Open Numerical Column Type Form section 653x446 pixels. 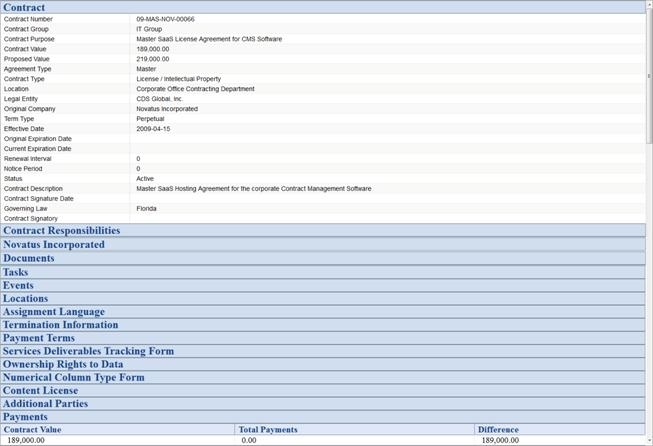coord(323,378)
